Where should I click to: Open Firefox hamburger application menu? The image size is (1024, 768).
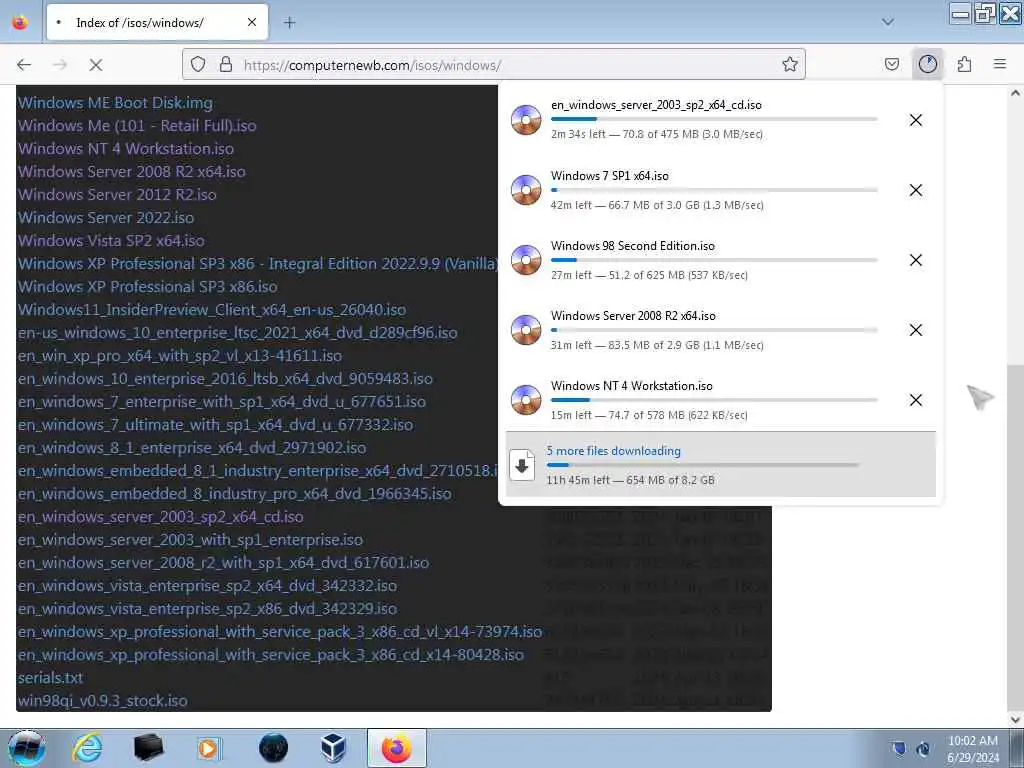pos(999,64)
